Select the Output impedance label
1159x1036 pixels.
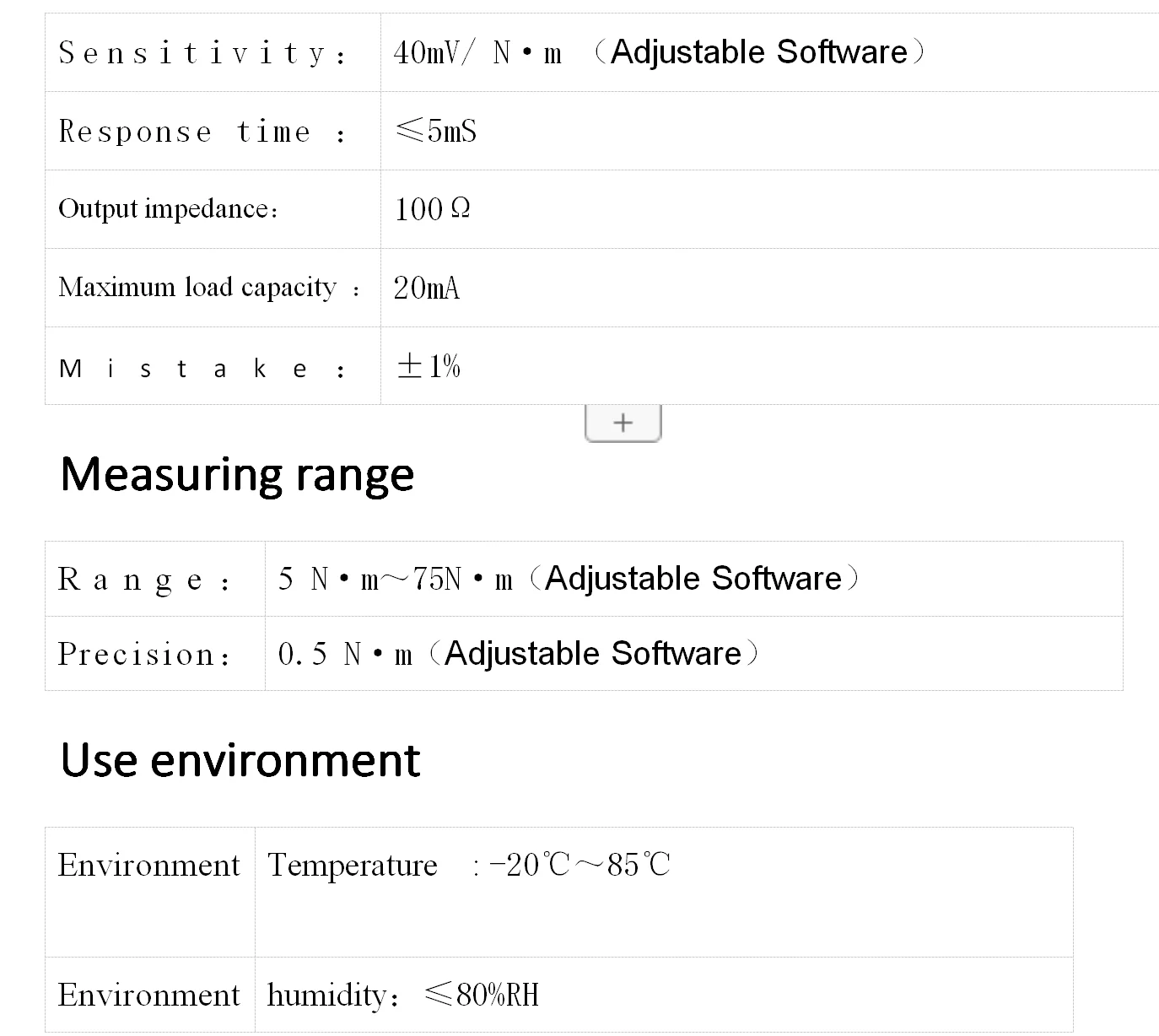tap(168, 209)
